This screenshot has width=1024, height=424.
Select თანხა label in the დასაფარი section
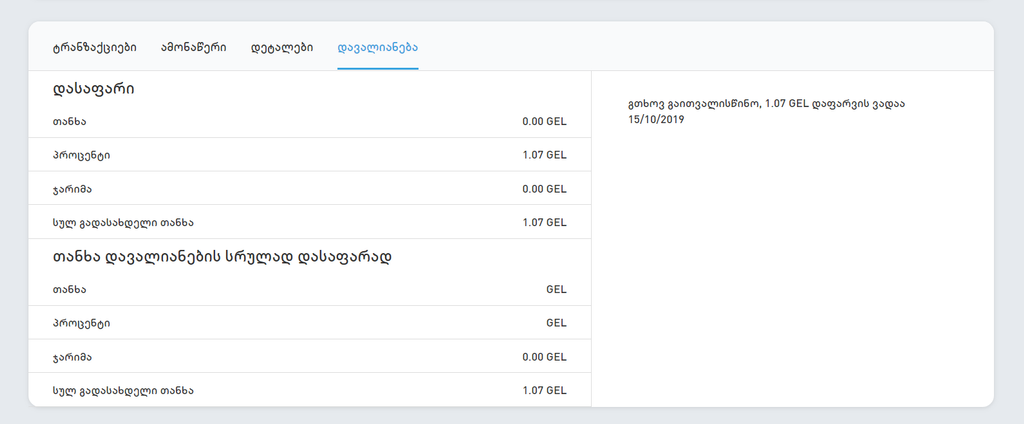69,122
